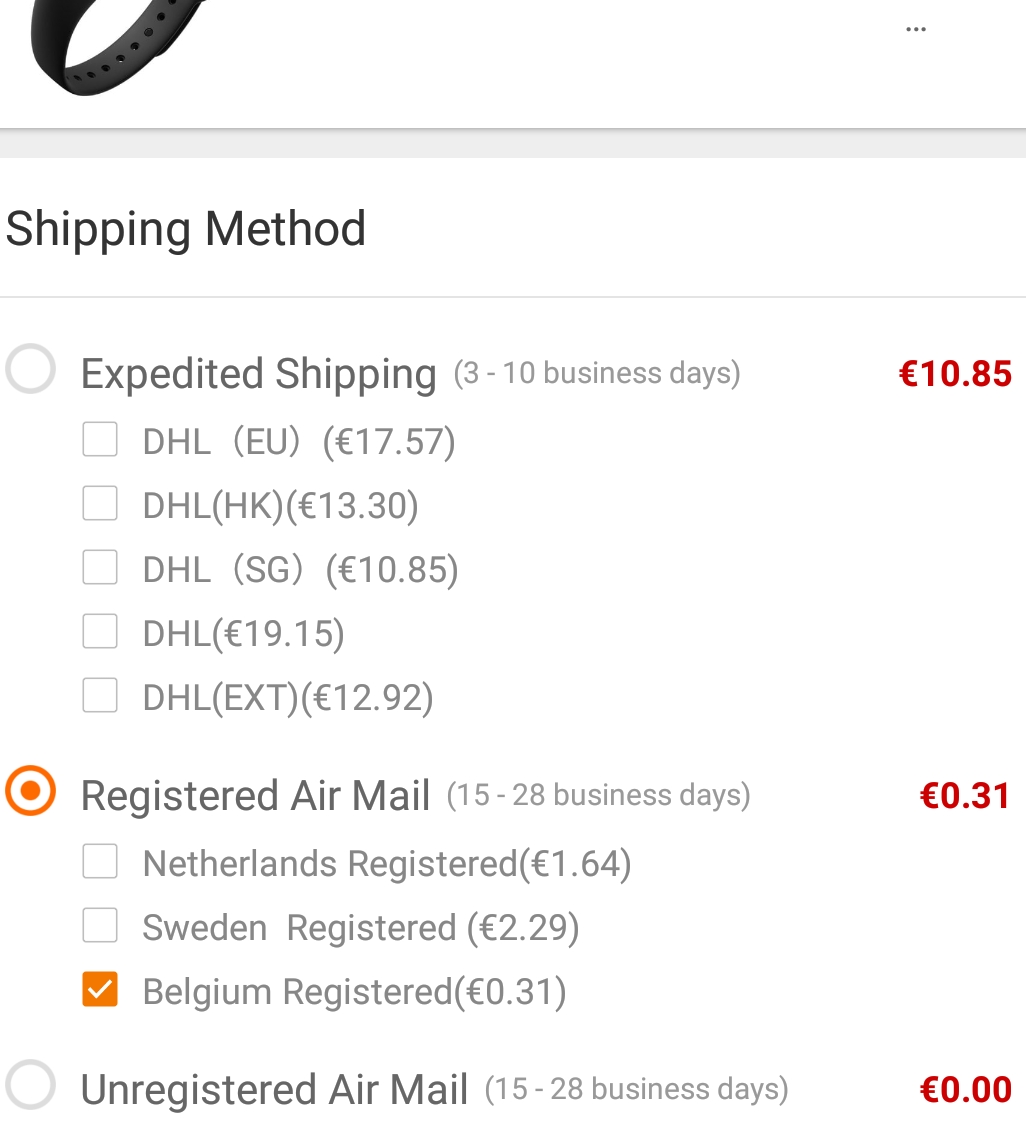Image resolution: width=1026 pixels, height=1141 pixels.
Task: Select Expedited Shipping radio button
Action: (x=31, y=369)
